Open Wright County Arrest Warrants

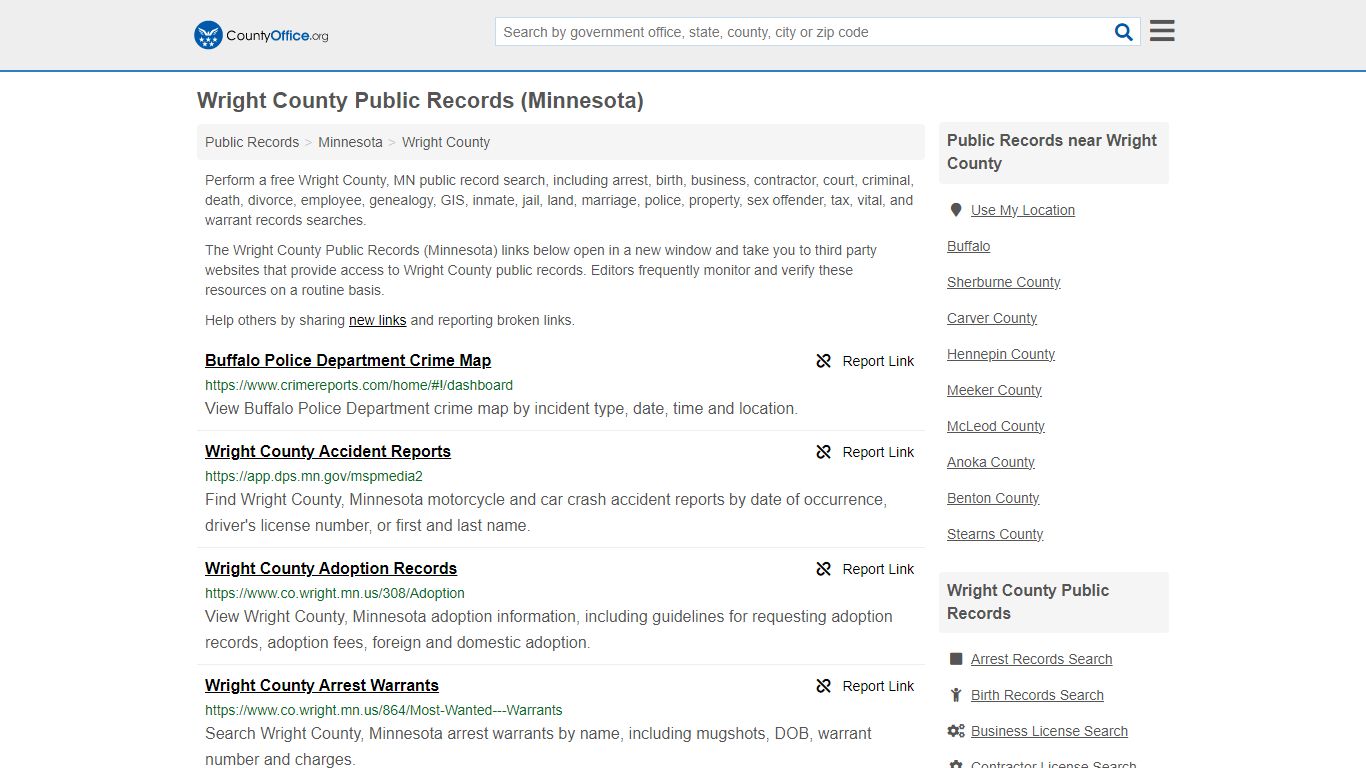coord(322,685)
